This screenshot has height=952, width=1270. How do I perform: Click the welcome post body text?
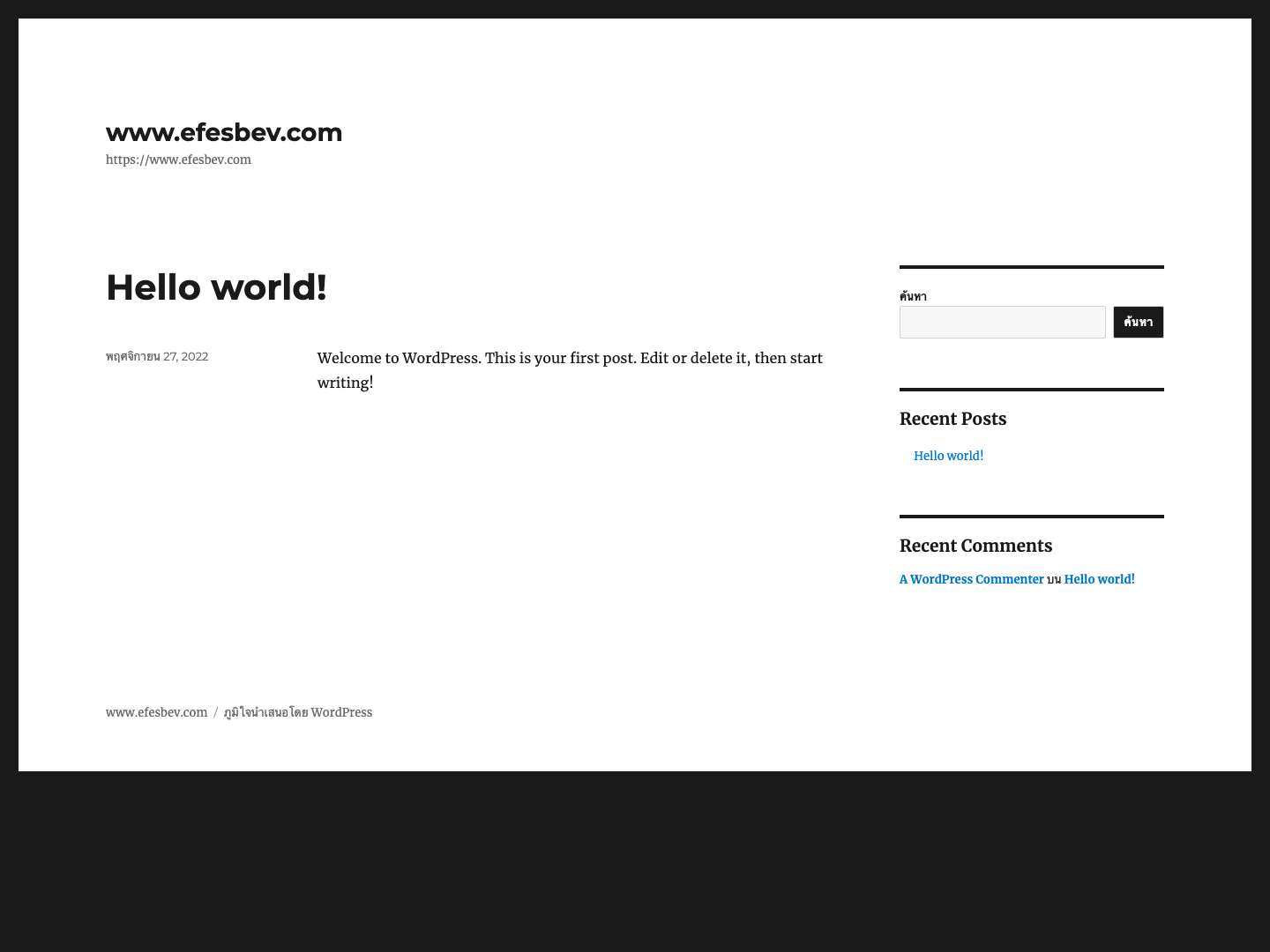[x=570, y=370]
